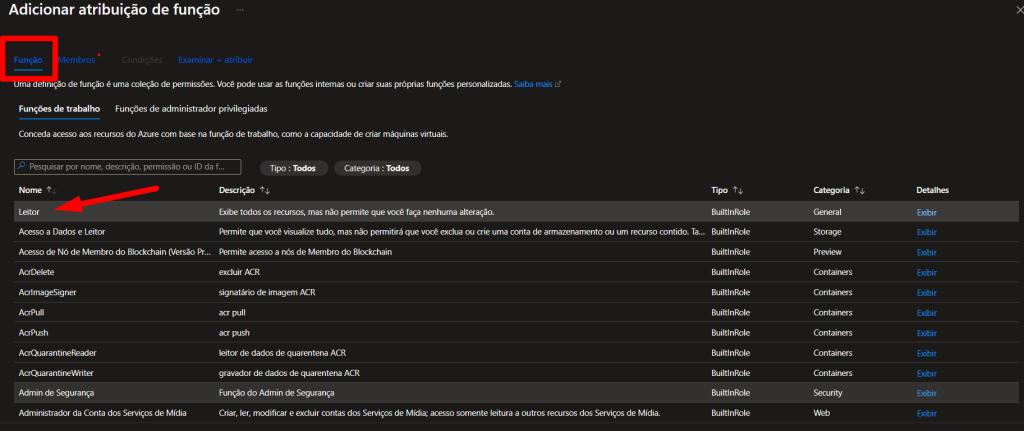Open Exibir for Admin de Segurança

pos(927,393)
